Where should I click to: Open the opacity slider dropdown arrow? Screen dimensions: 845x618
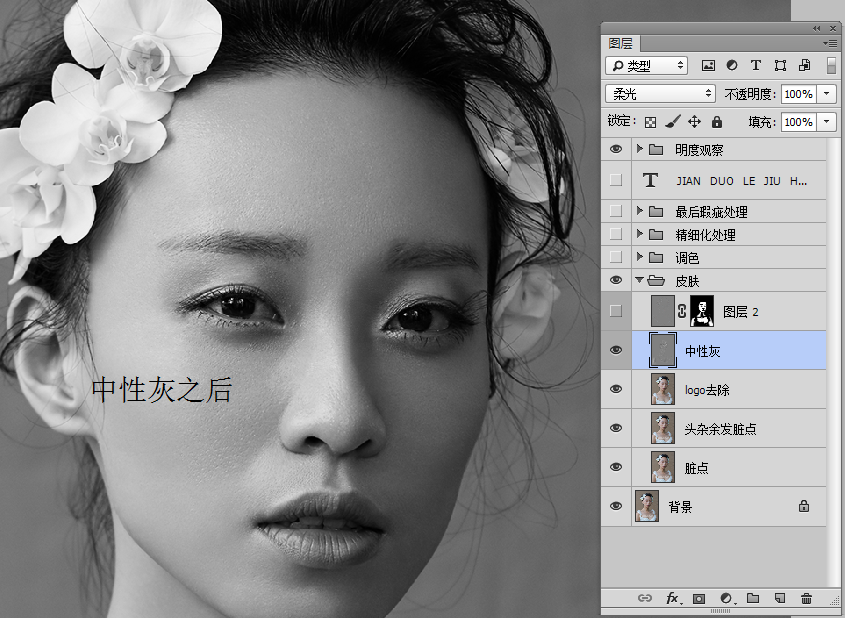click(827, 94)
